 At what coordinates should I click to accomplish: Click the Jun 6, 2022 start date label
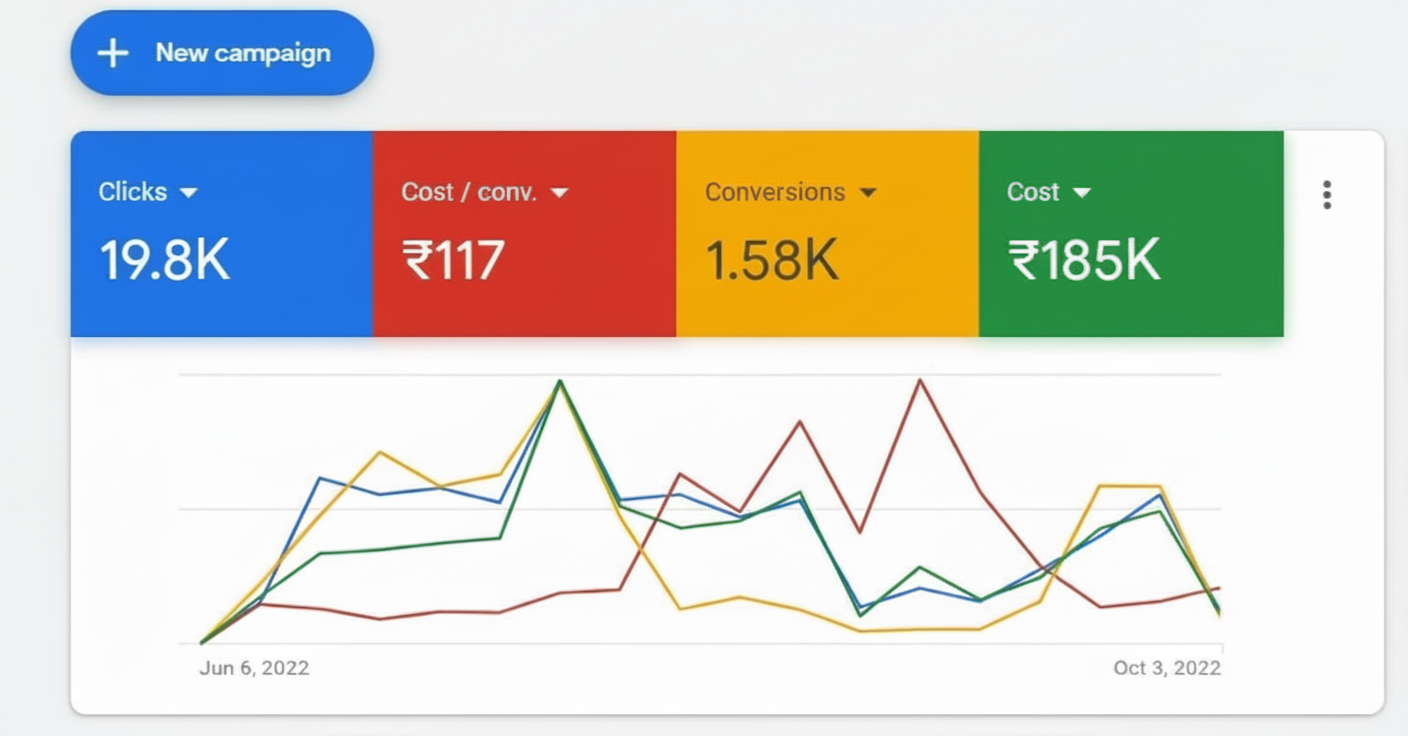point(254,668)
